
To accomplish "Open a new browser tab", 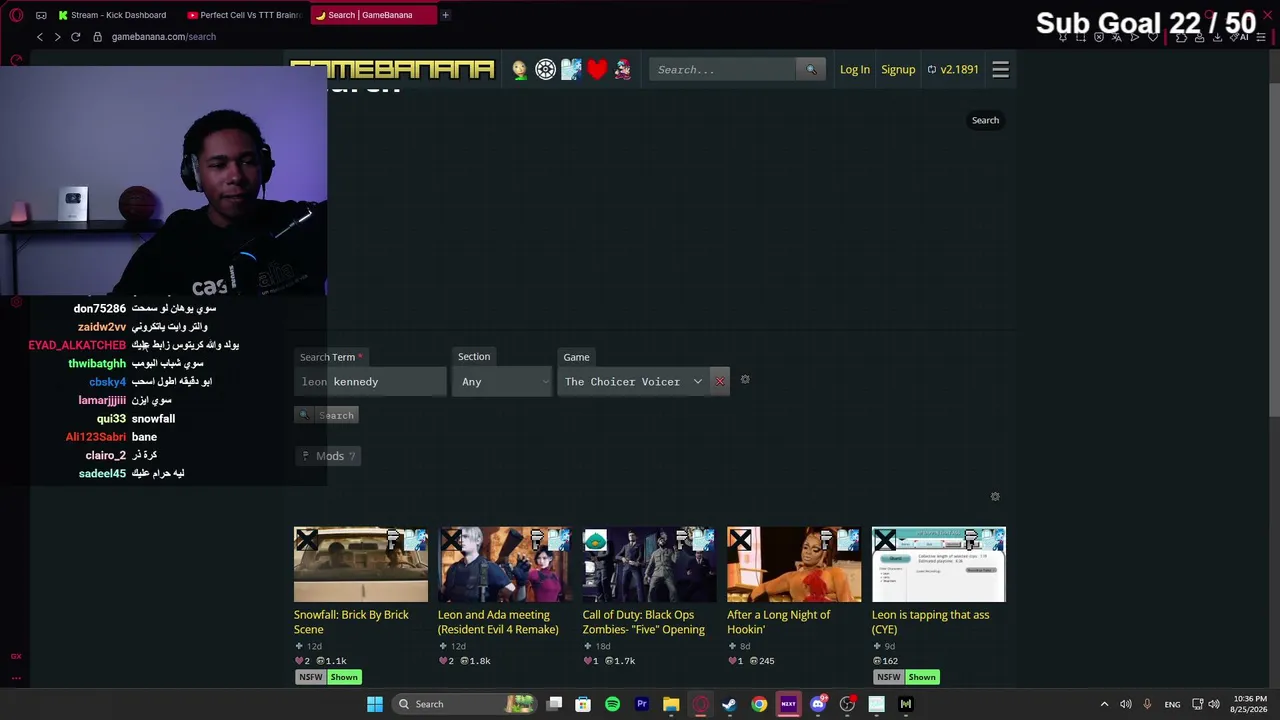I will click(x=445, y=15).
